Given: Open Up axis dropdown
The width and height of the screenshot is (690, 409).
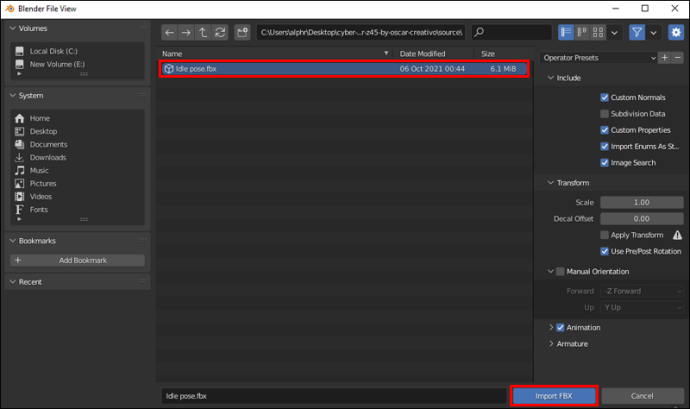Looking at the screenshot, I should tap(642, 307).
